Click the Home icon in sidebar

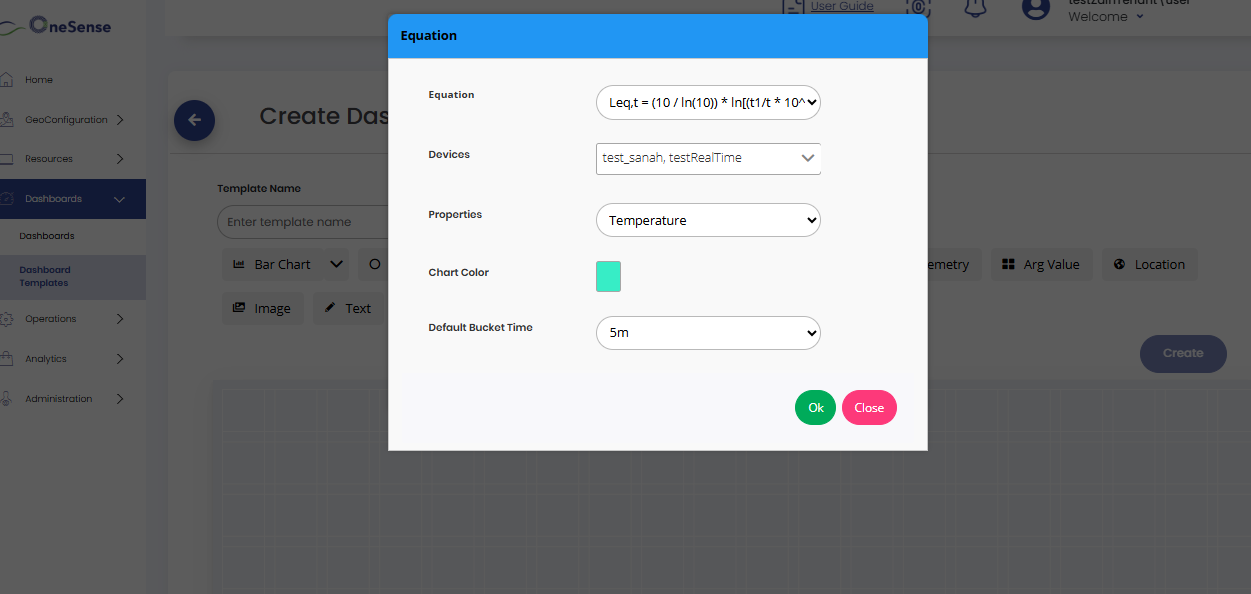point(6,80)
